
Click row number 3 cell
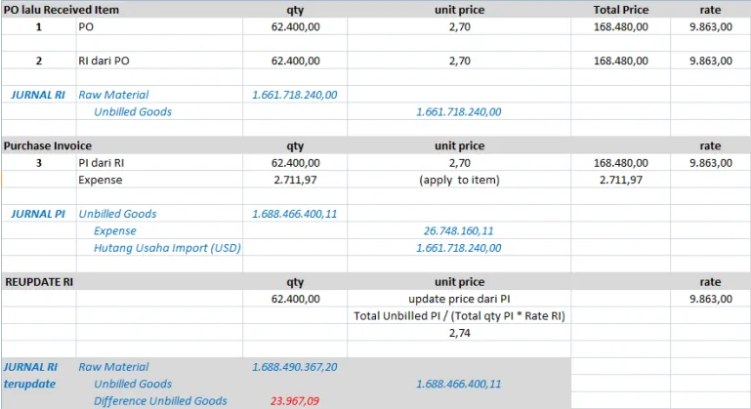pyautogui.click(x=38, y=162)
